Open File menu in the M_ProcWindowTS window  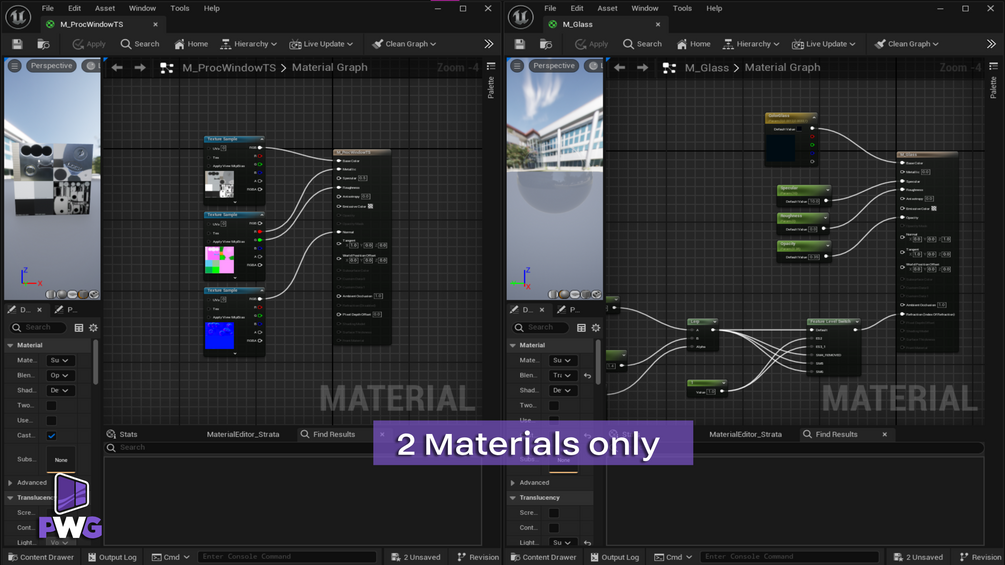pyautogui.click(x=48, y=8)
